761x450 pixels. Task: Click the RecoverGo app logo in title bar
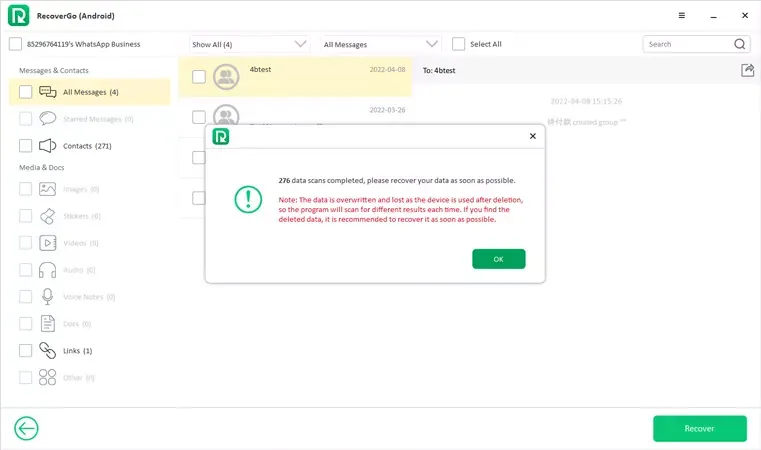18,16
